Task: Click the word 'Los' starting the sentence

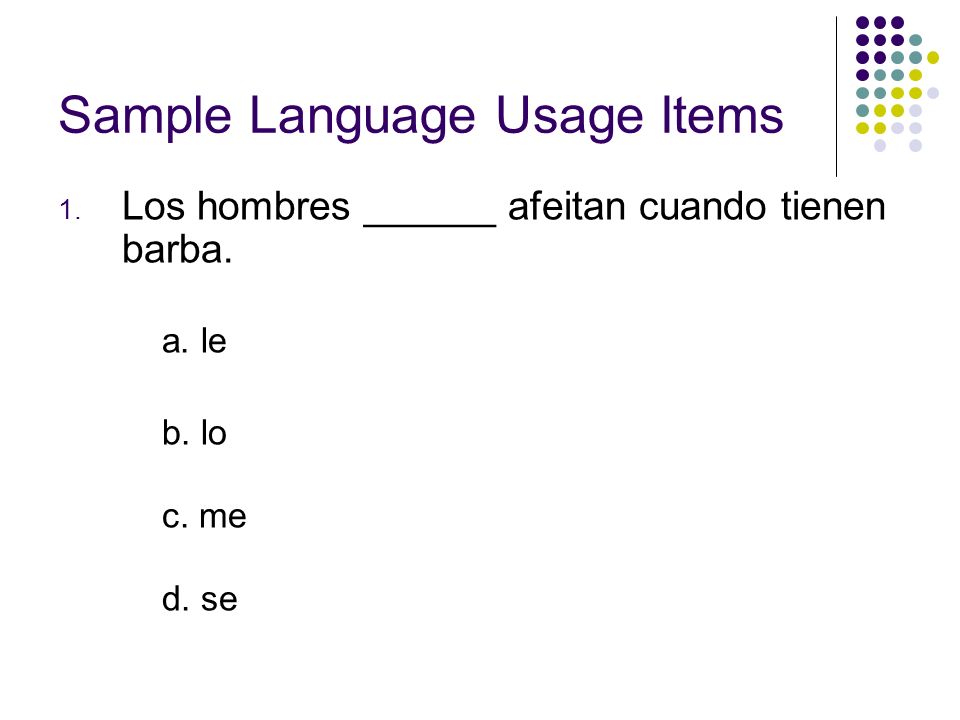Action: [154, 206]
